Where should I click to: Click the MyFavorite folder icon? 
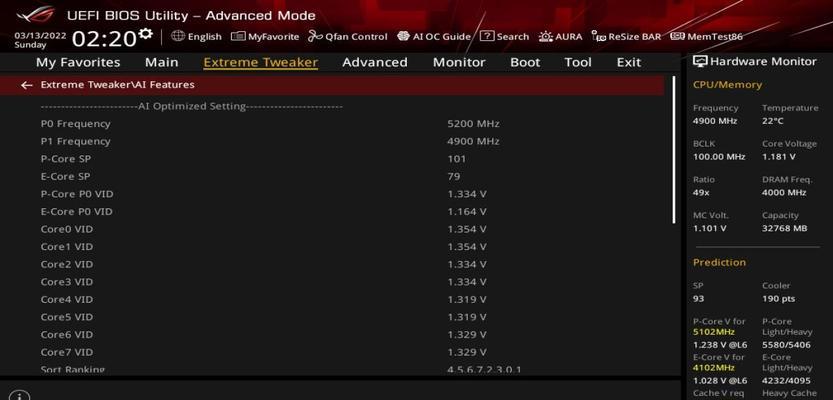coord(238,36)
